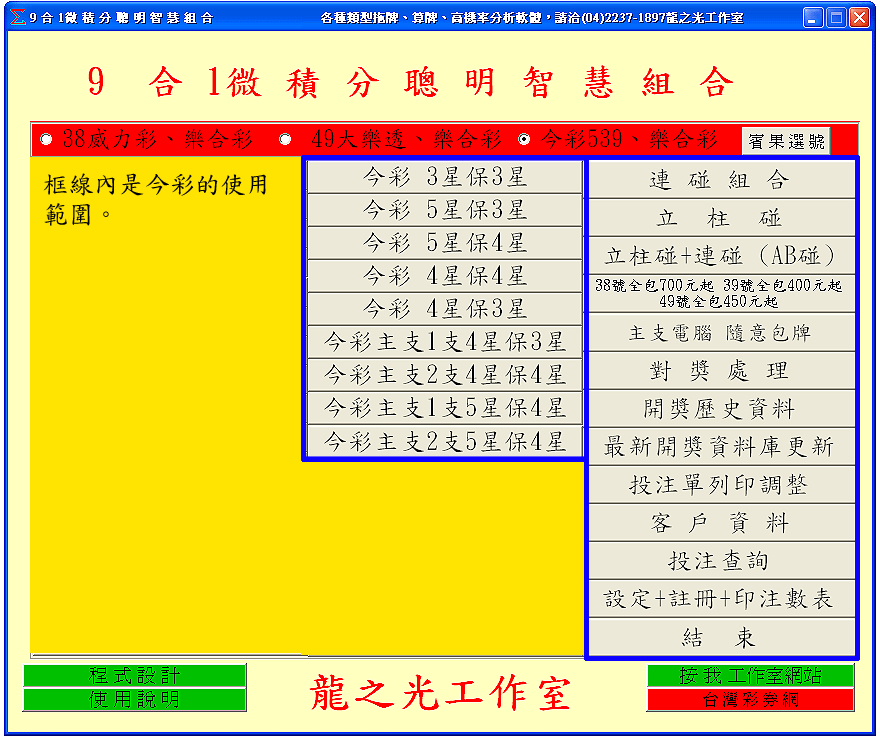
Task: Choose 今彩主支1支5星保4星
Action: tap(444, 408)
